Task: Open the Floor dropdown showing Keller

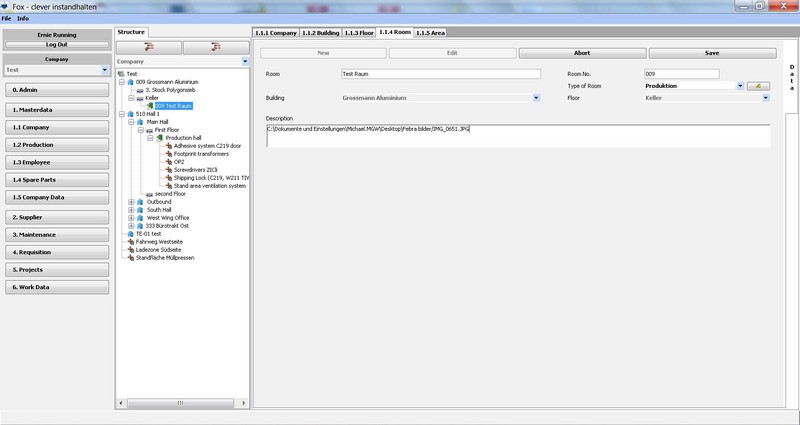Action: [x=765, y=99]
